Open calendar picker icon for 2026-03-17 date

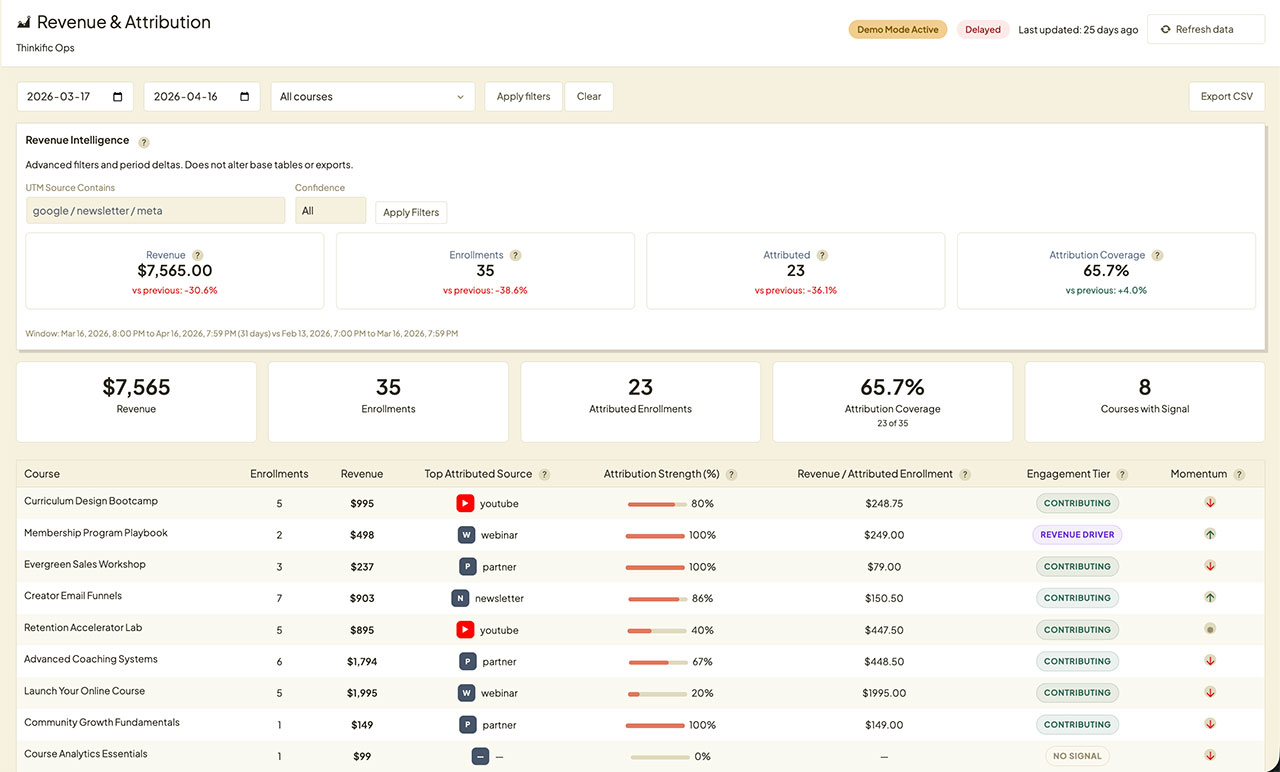click(x=118, y=97)
